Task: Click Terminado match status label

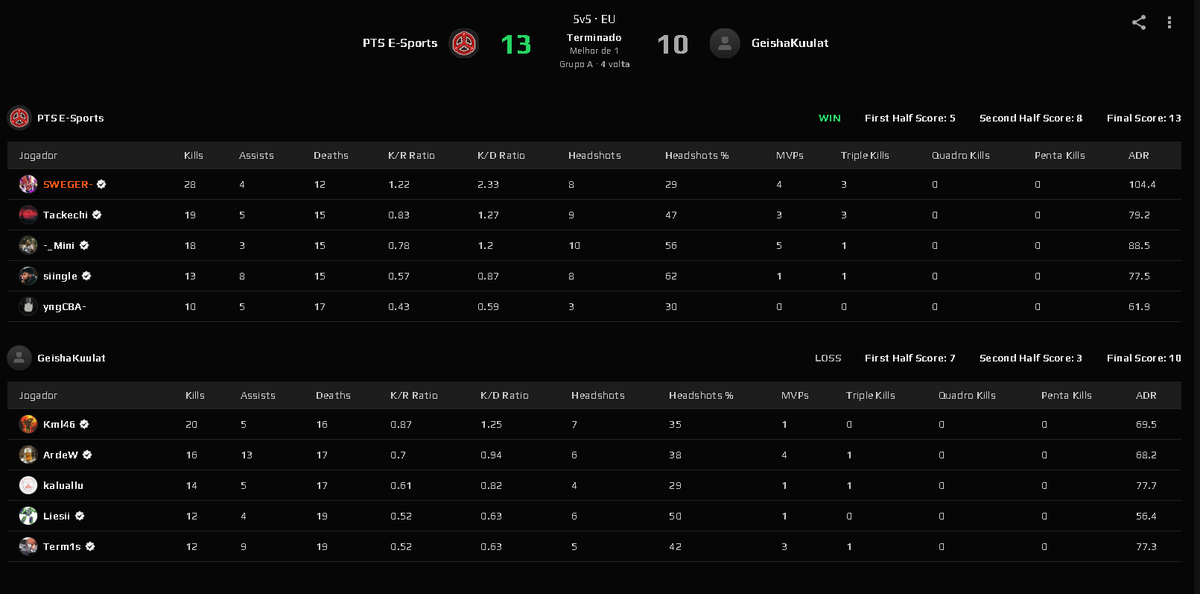Action: coord(594,38)
